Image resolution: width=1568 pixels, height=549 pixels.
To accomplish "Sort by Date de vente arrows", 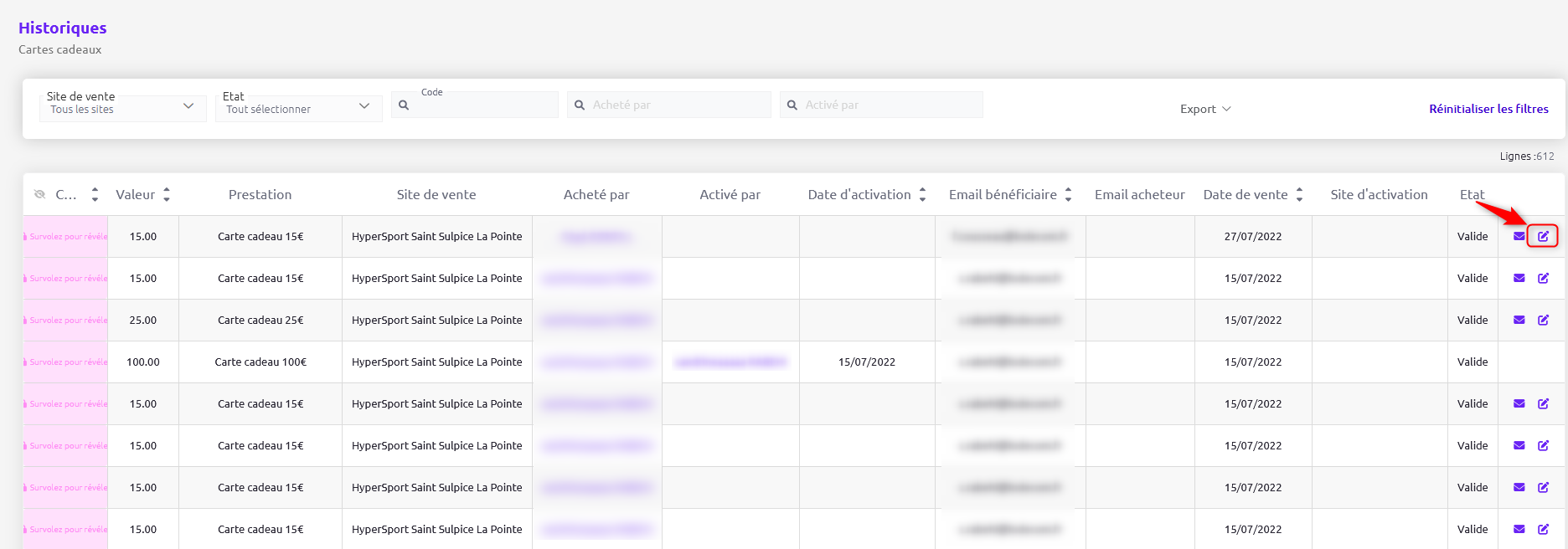I will tap(1299, 195).
